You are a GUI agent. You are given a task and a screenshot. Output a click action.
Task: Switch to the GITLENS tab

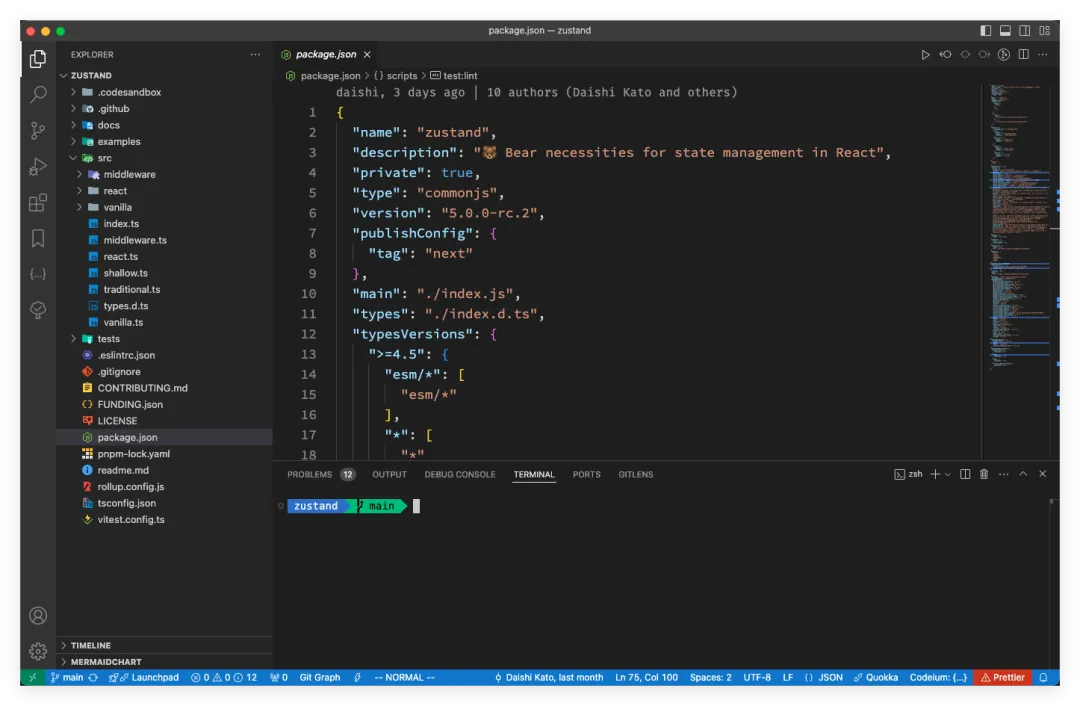click(635, 475)
